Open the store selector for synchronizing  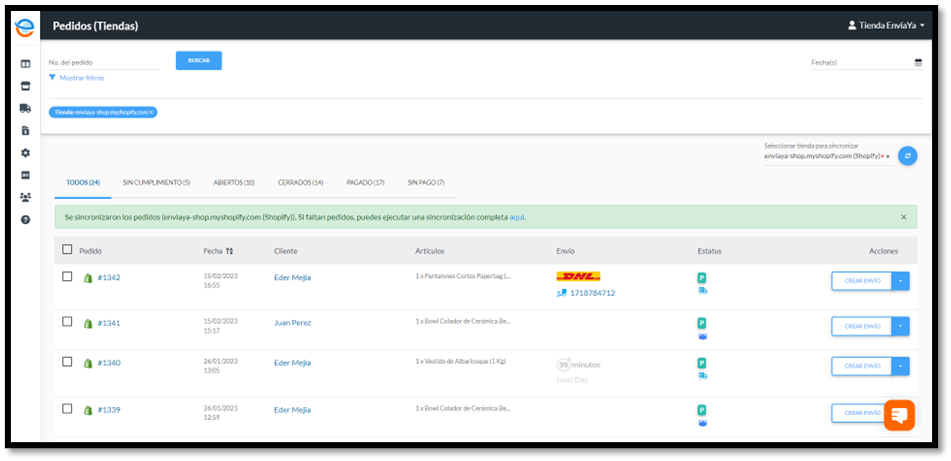tap(827, 156)
